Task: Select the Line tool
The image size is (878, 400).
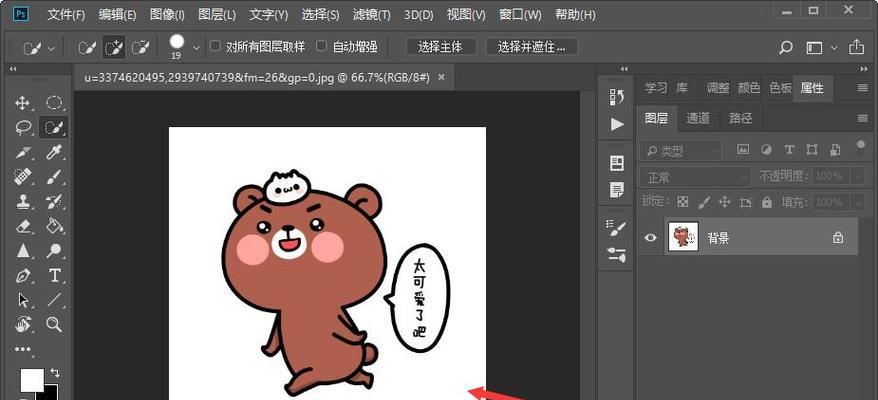Action: click(x=54, y=300)
